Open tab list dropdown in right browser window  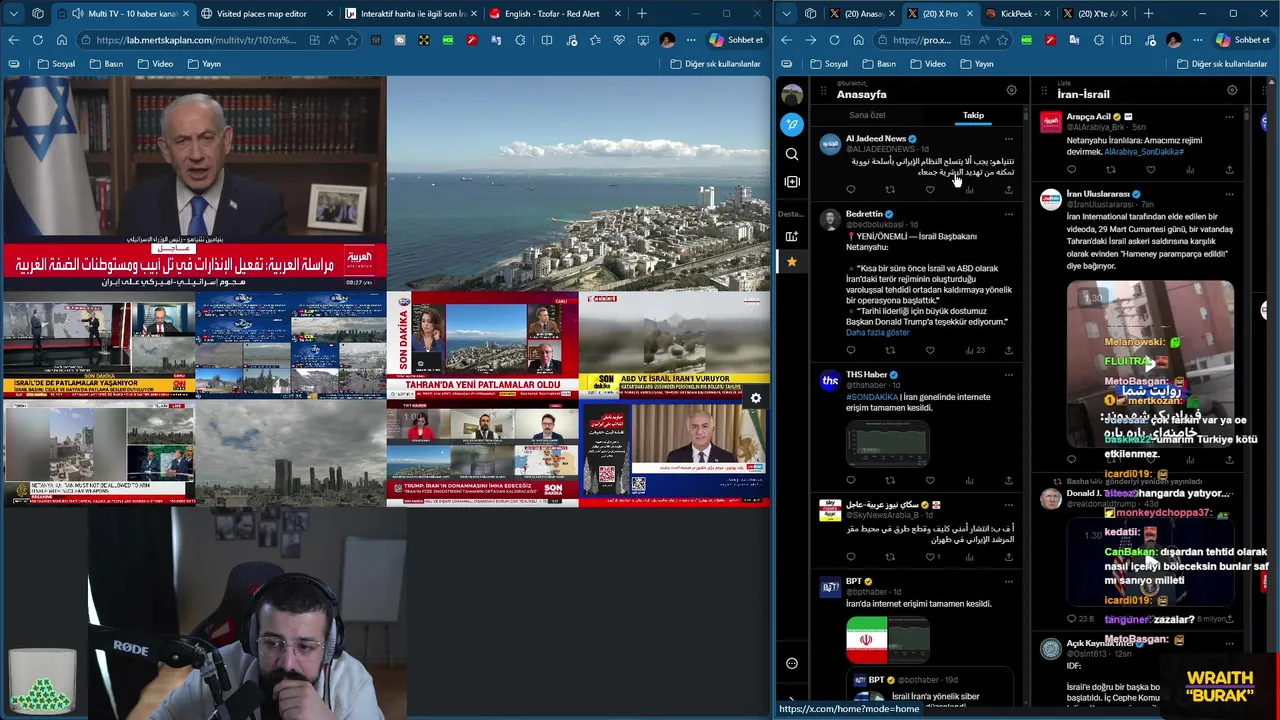tap(786, 14)
